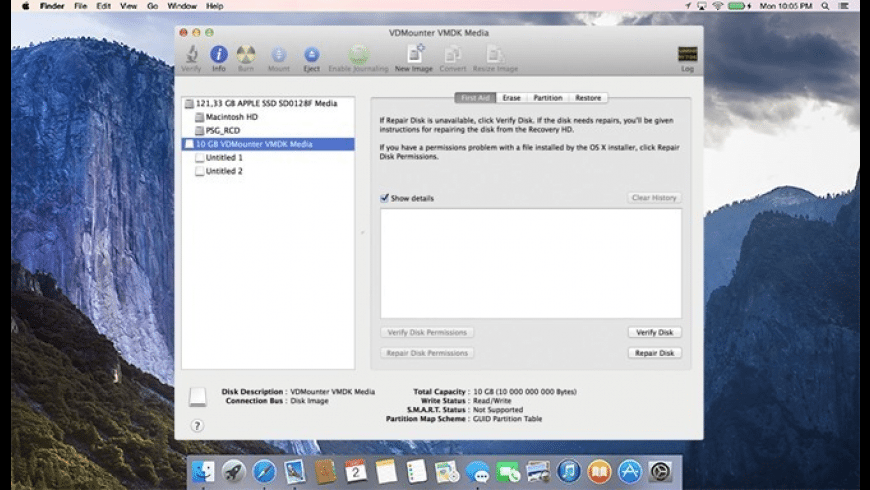
Task: Open FaceTime icon in the Dock
Action: (x=508, y=472)
